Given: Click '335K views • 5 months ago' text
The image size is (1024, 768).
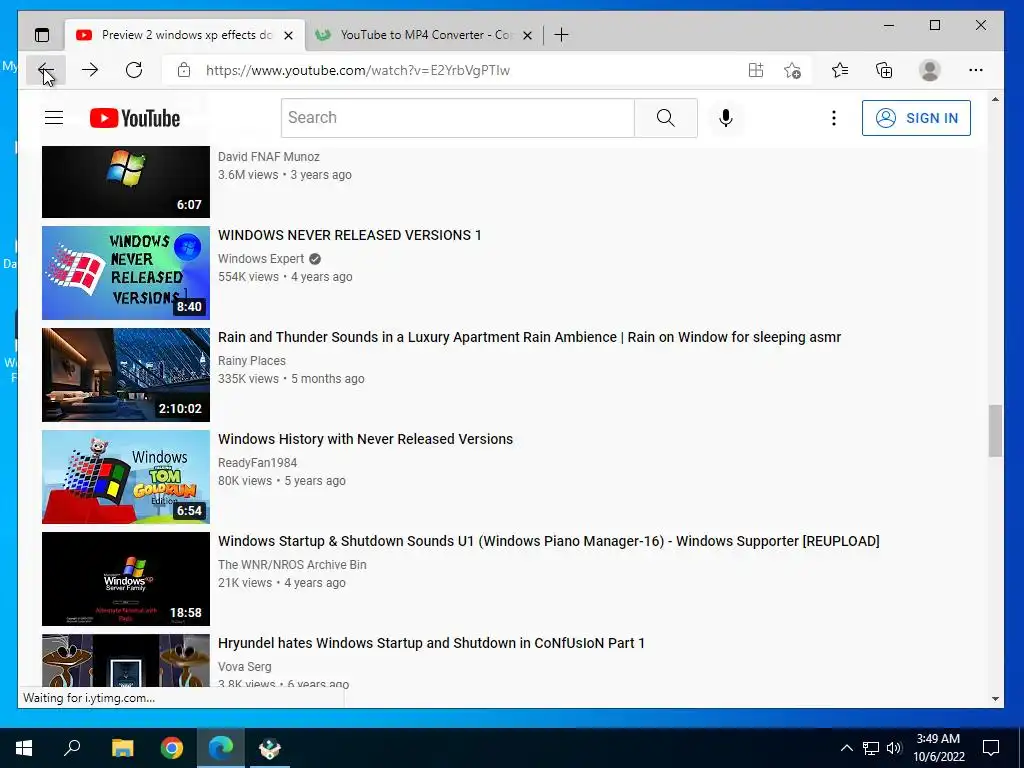Looking at the screenshot, I should pyautogui.click(x=291, y=379).
